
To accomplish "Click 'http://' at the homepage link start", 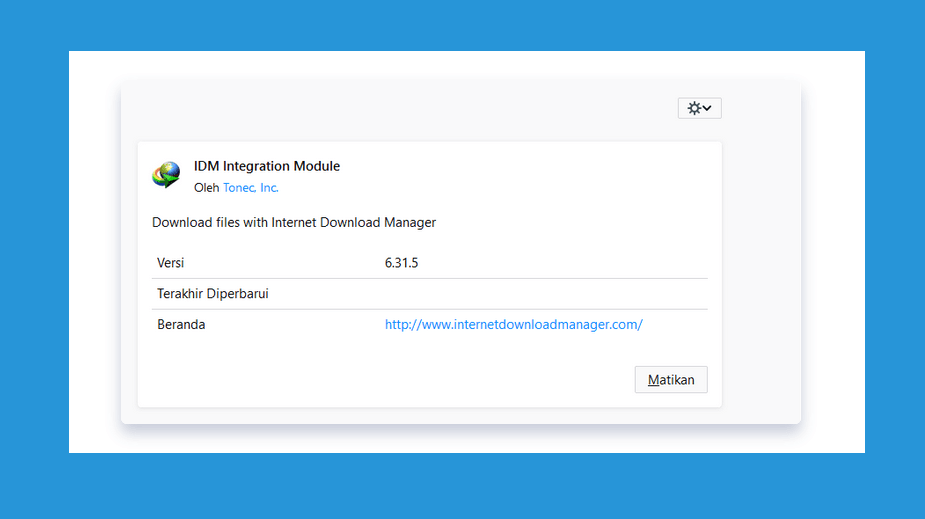I will pyautogui.click(x=403, y=324).
